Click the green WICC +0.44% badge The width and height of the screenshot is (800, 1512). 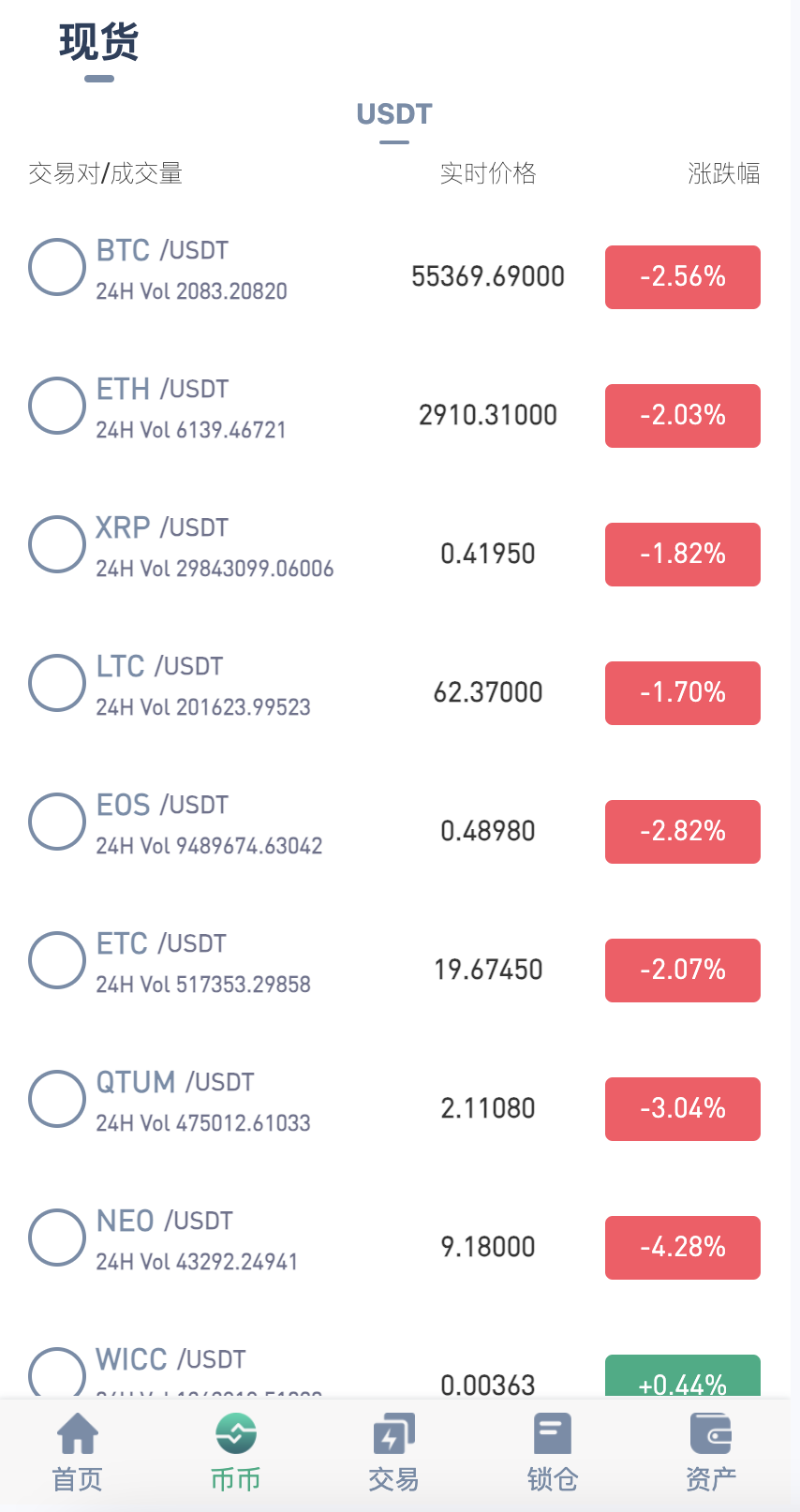[683, 1376]
